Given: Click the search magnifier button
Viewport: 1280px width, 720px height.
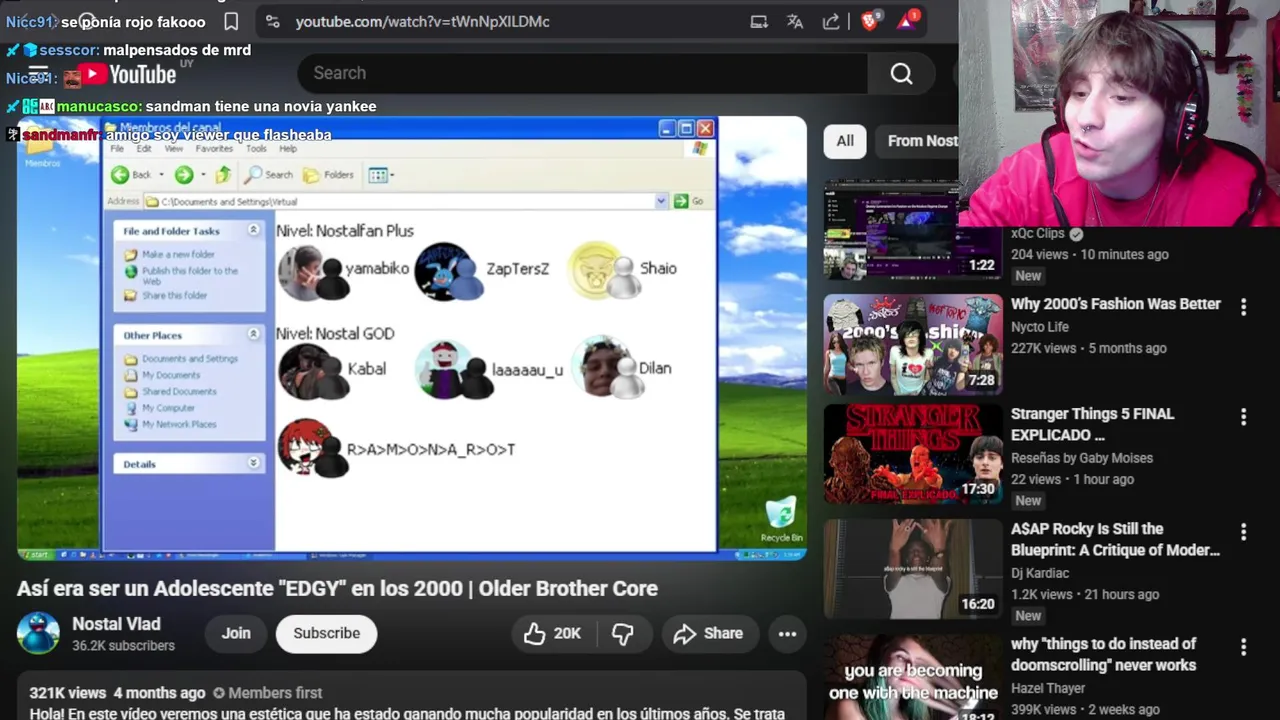Looking at the screenshot, I should point(901,73).
